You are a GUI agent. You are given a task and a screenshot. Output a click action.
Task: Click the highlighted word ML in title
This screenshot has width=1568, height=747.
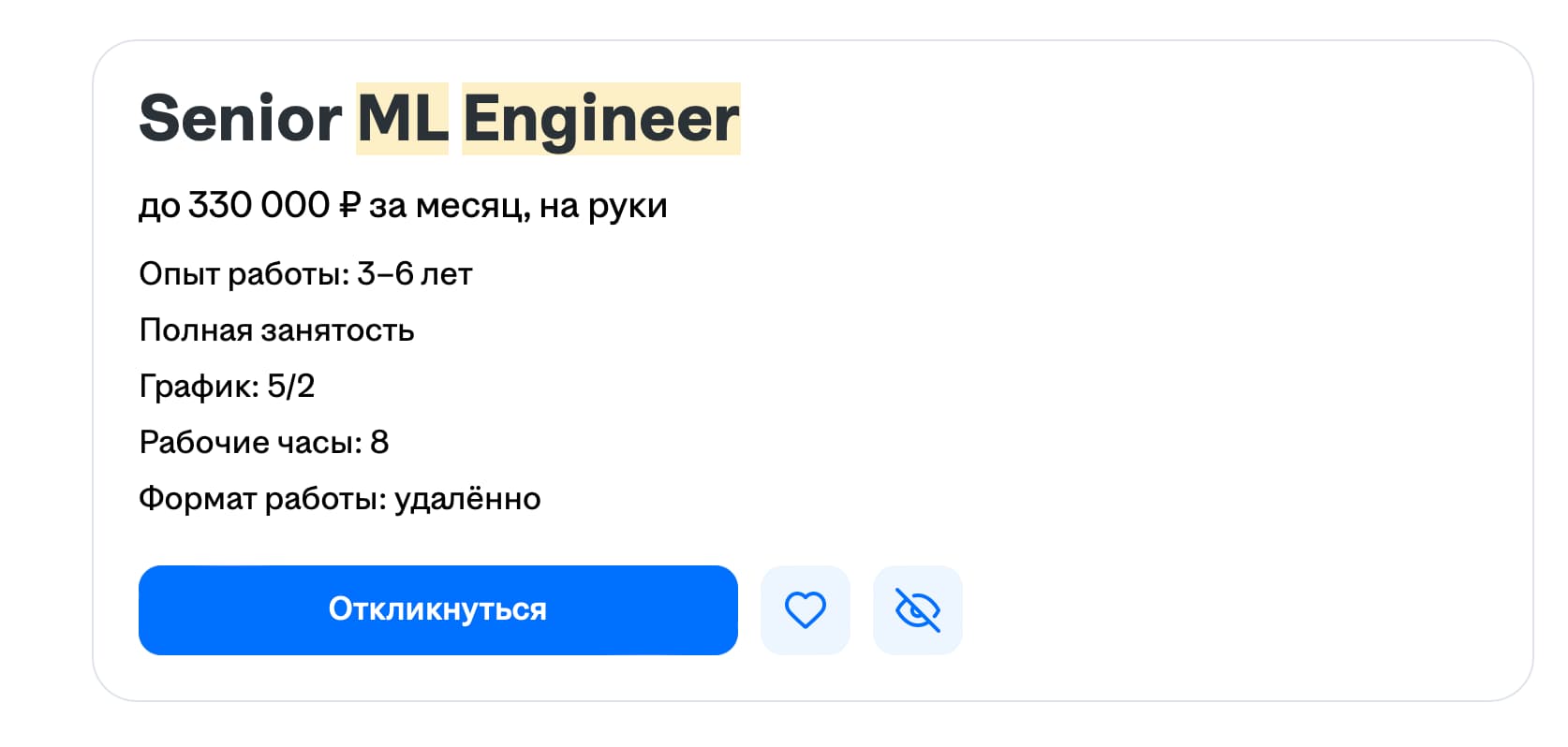pos(403,119)
